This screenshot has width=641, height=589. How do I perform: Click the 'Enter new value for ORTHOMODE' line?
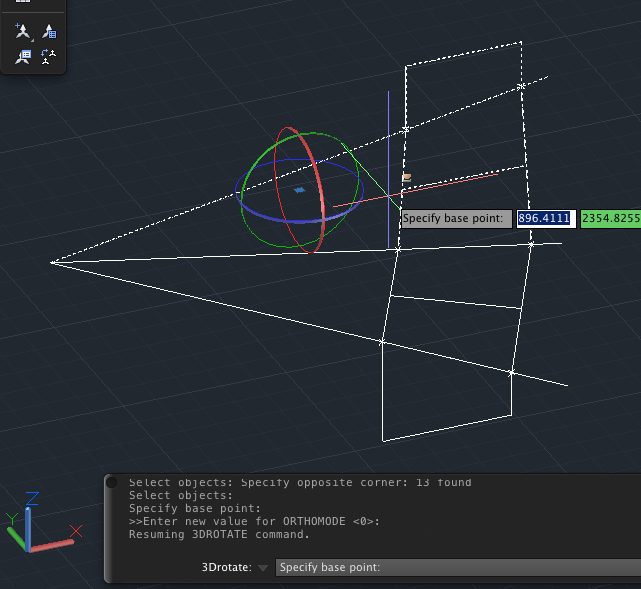point(254,521)
